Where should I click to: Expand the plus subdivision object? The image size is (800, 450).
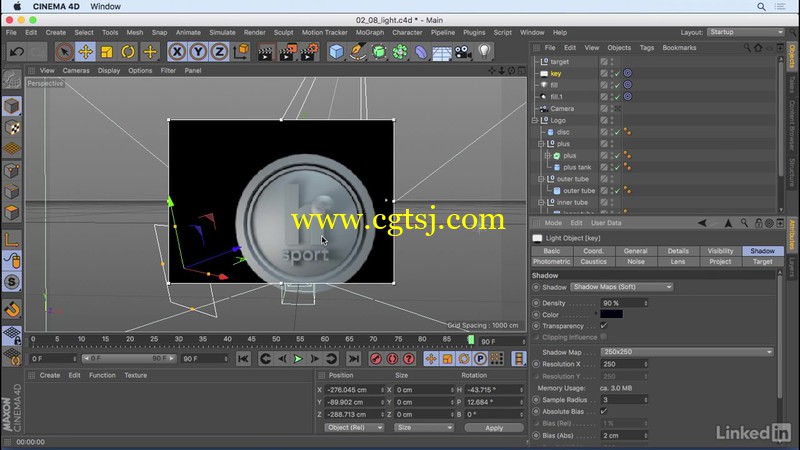(548, 156)
